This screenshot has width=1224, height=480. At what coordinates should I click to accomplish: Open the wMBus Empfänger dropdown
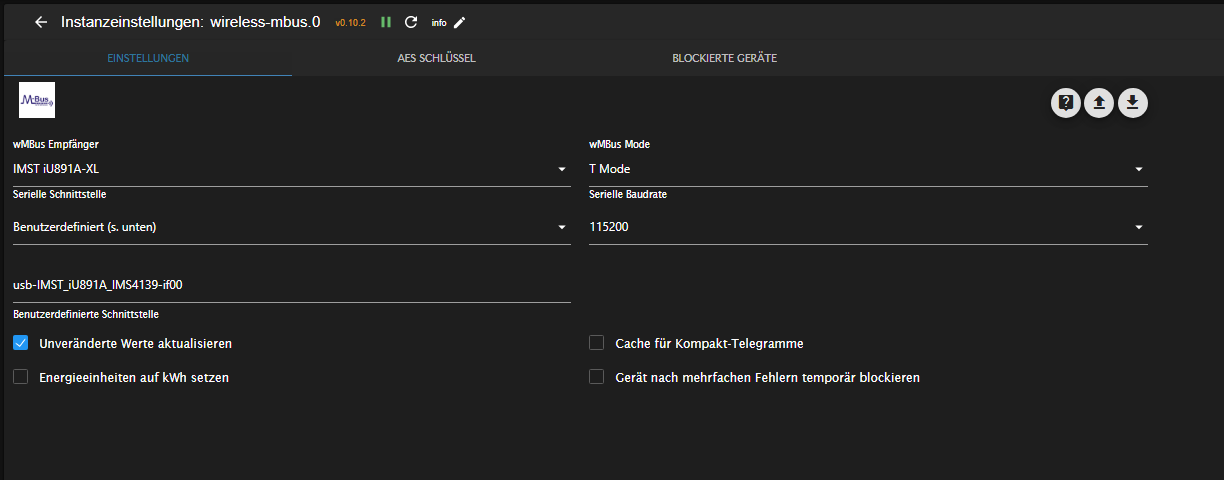290,169
